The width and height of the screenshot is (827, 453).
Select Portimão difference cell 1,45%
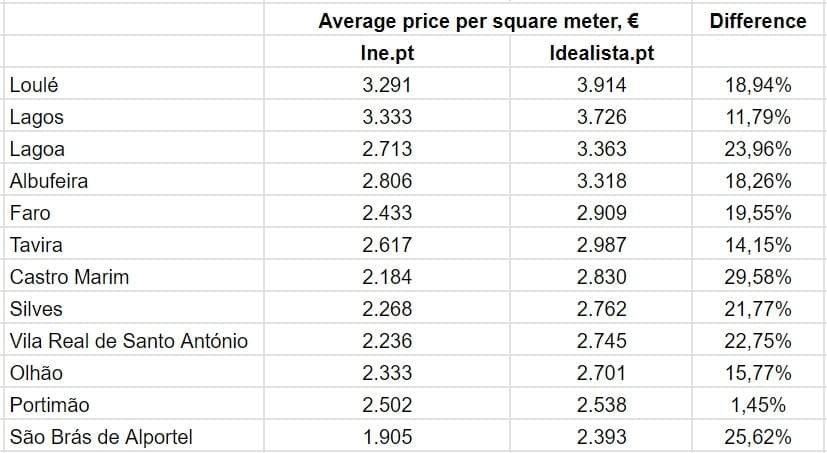(x=757, y=405)
